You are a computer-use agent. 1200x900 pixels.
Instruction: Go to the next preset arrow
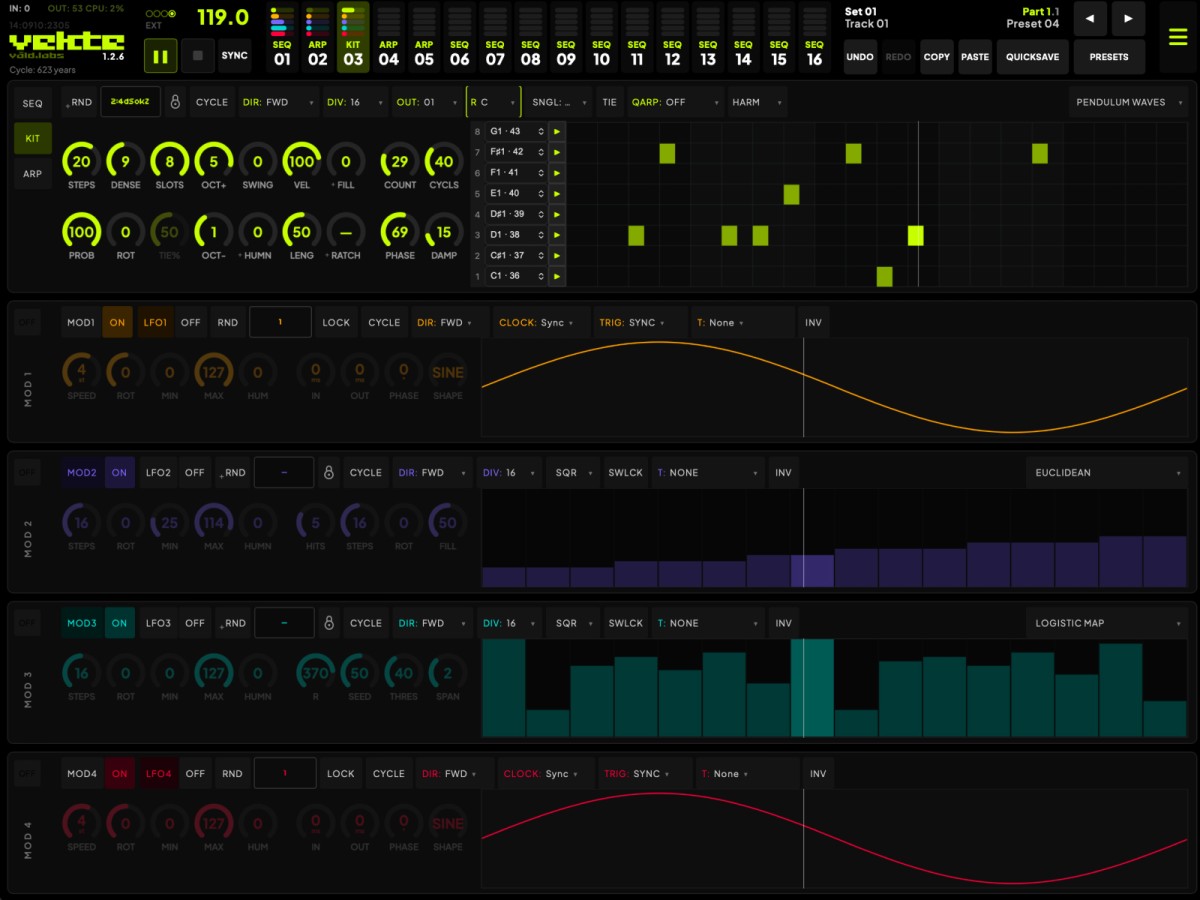pyautogui.click(x=1128, y=18)
